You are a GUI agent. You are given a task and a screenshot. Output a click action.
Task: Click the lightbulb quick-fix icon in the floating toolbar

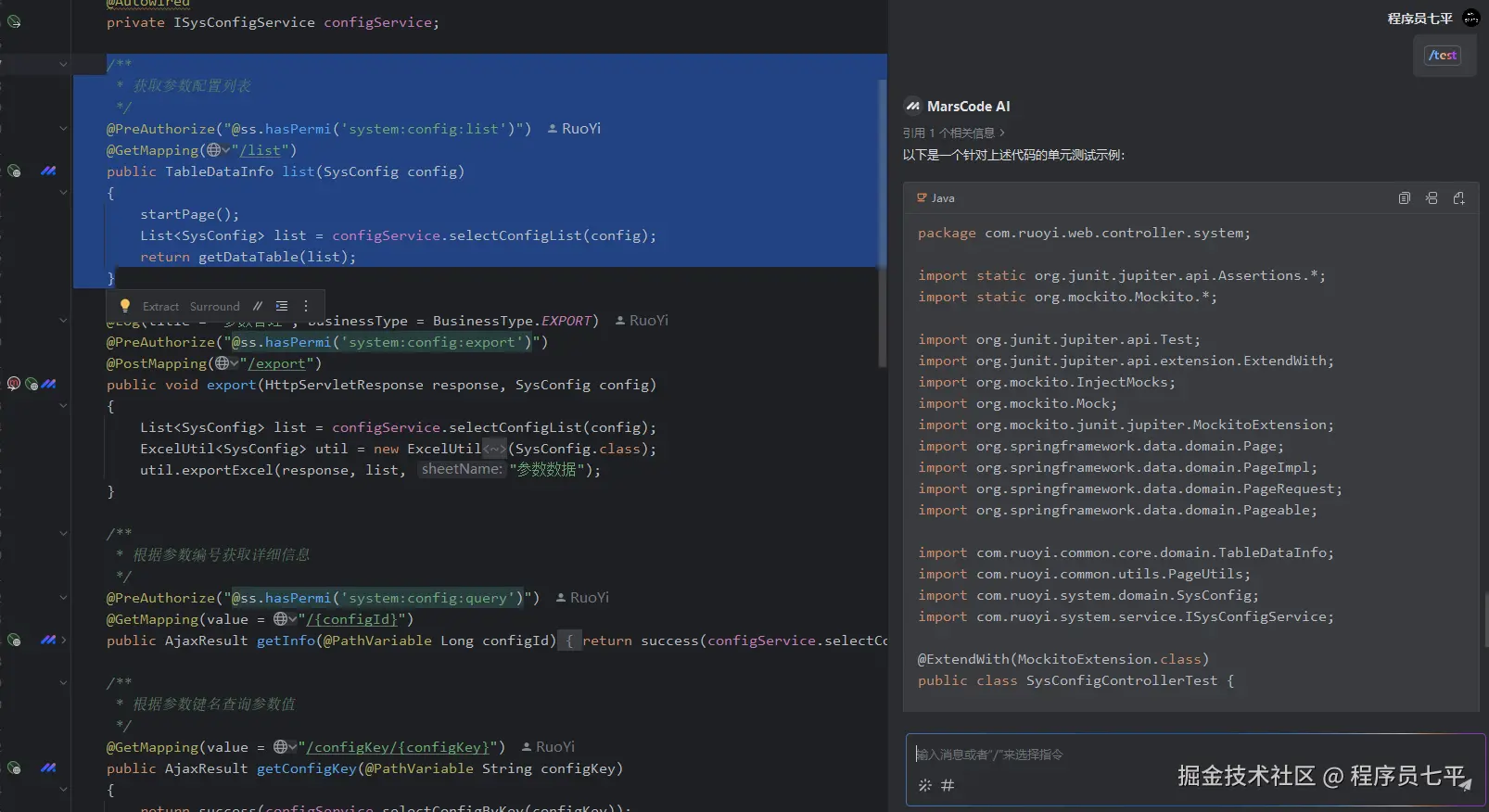pyautogui.click(x=125, y=306)
